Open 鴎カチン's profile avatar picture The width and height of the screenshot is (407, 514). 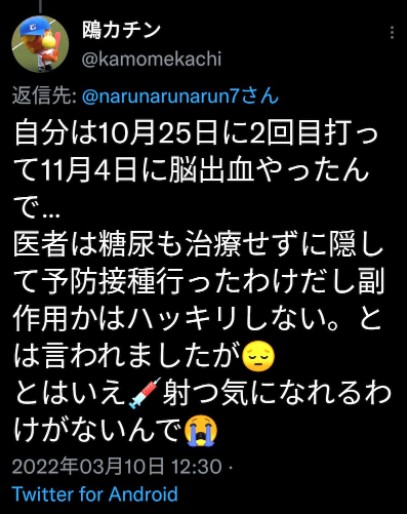[x=40, y=44]
